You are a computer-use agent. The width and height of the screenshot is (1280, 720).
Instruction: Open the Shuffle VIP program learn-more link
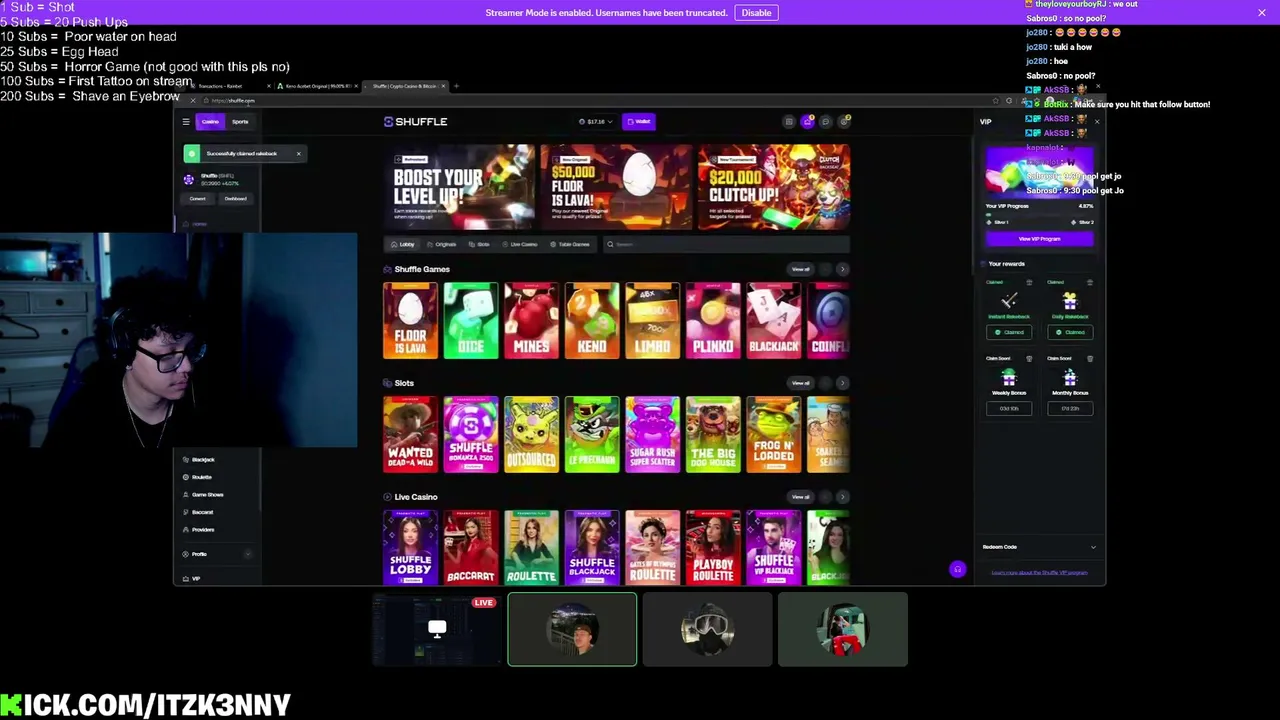pos(1040,573)
